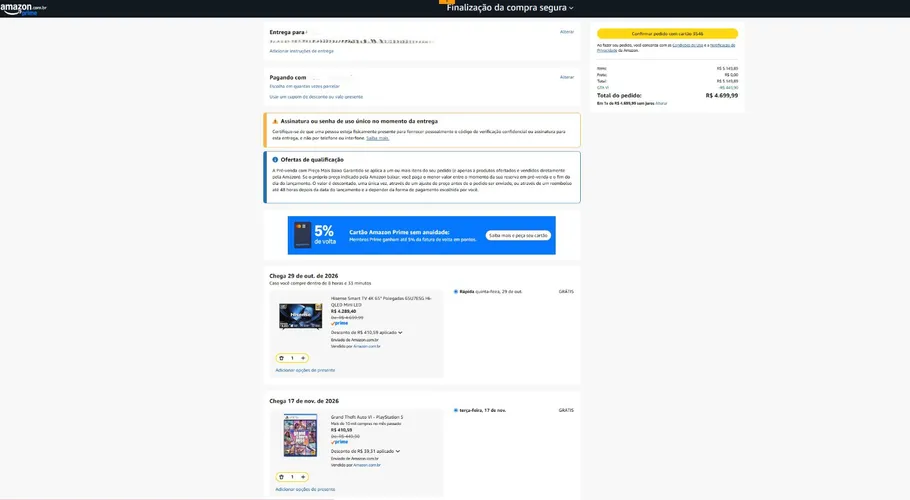Open the 'Condições de Uso' link

(x=688, y=45)
